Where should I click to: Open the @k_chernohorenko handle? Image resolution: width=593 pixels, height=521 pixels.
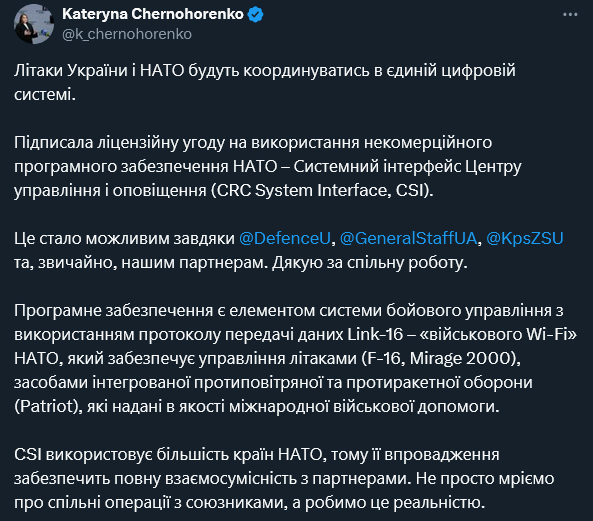tap(127, 34)
